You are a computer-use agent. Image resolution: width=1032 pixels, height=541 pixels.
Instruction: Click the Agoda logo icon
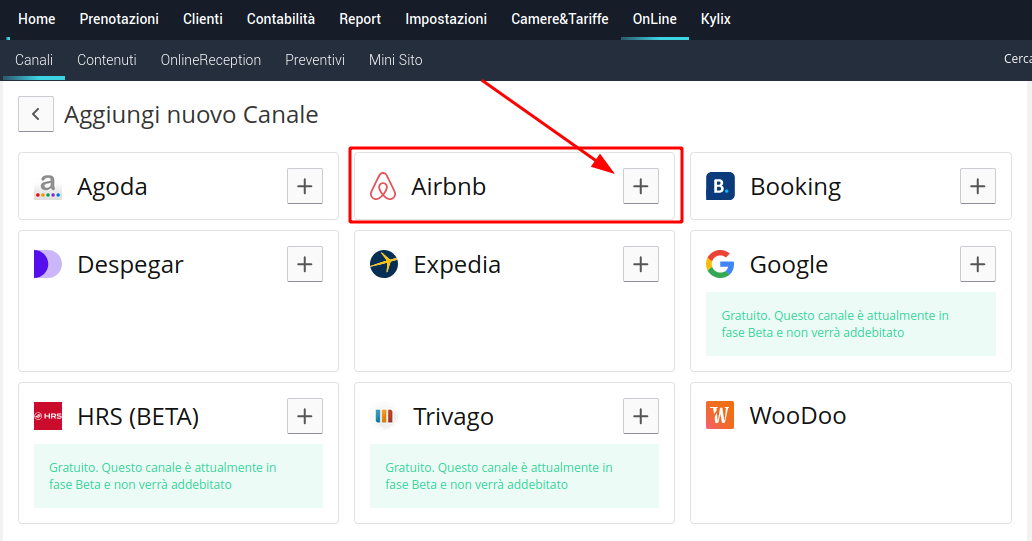point(48,187)
